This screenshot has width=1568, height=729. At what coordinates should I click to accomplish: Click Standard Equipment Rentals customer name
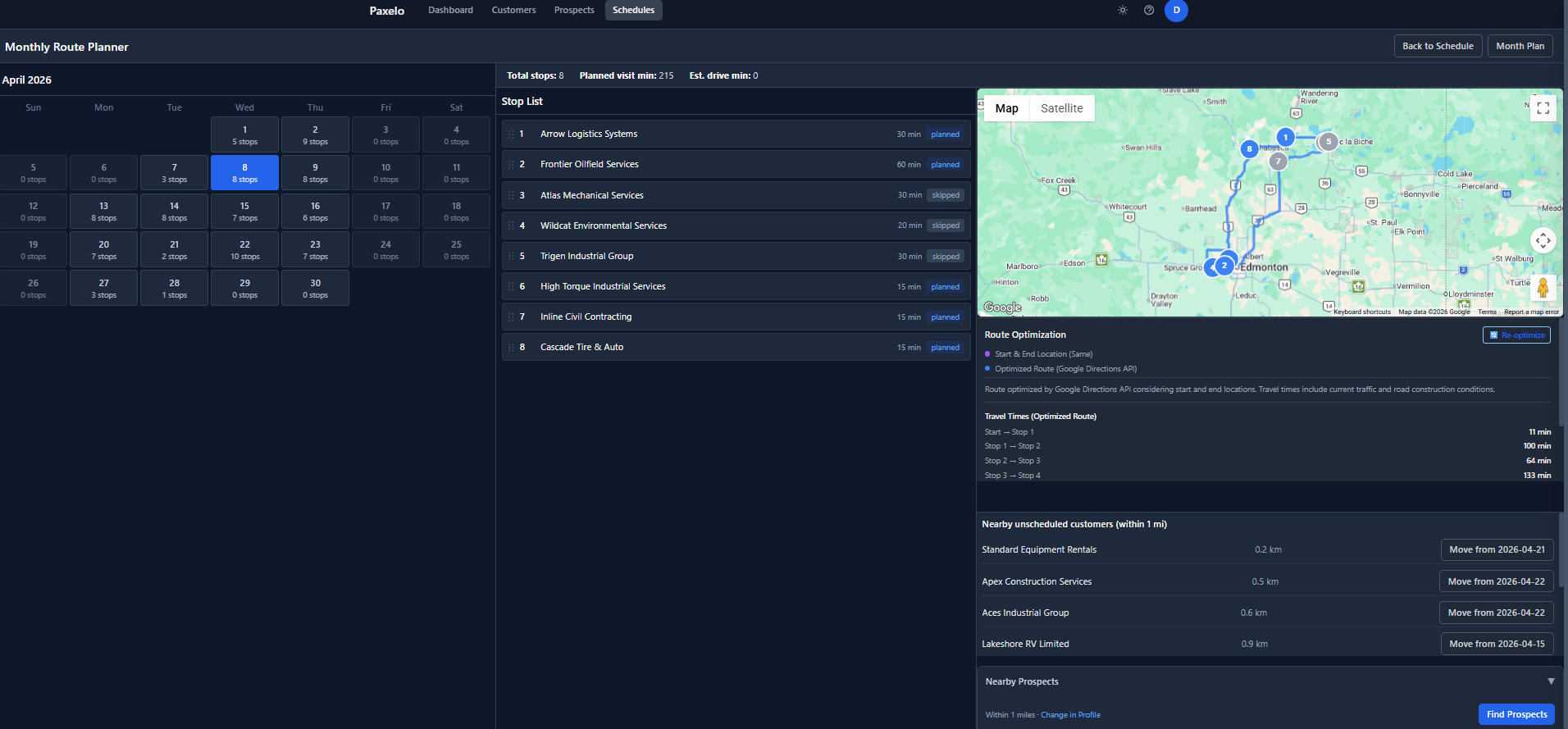click(x=1039, y=550)
